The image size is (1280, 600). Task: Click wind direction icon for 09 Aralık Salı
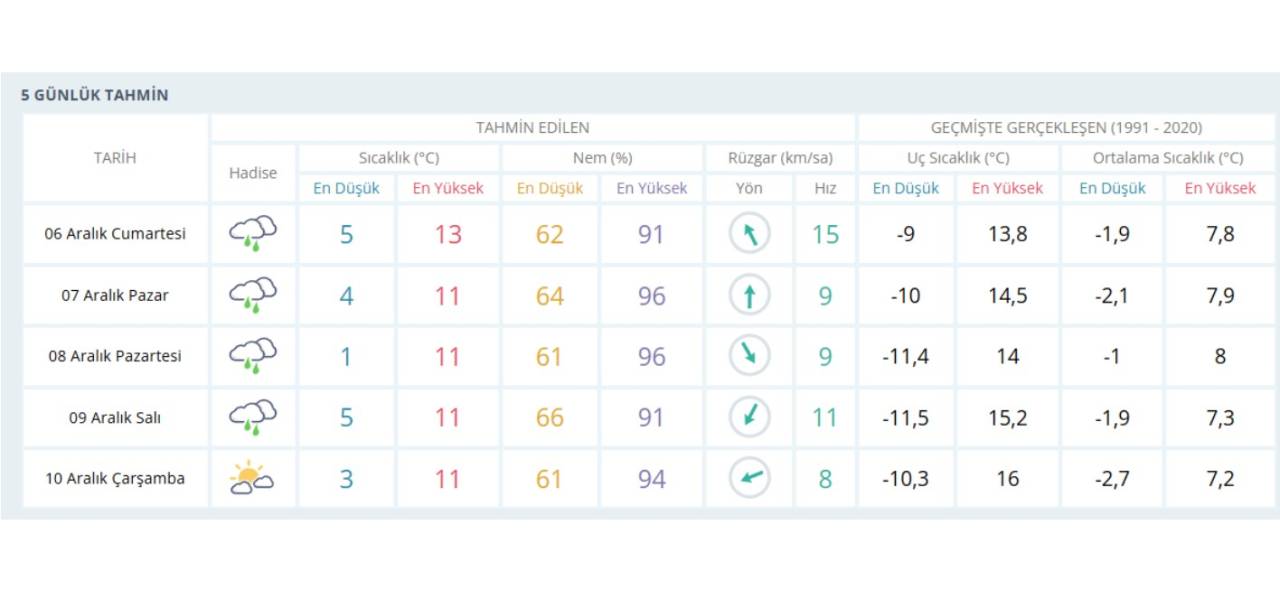[x=749, y=417]
